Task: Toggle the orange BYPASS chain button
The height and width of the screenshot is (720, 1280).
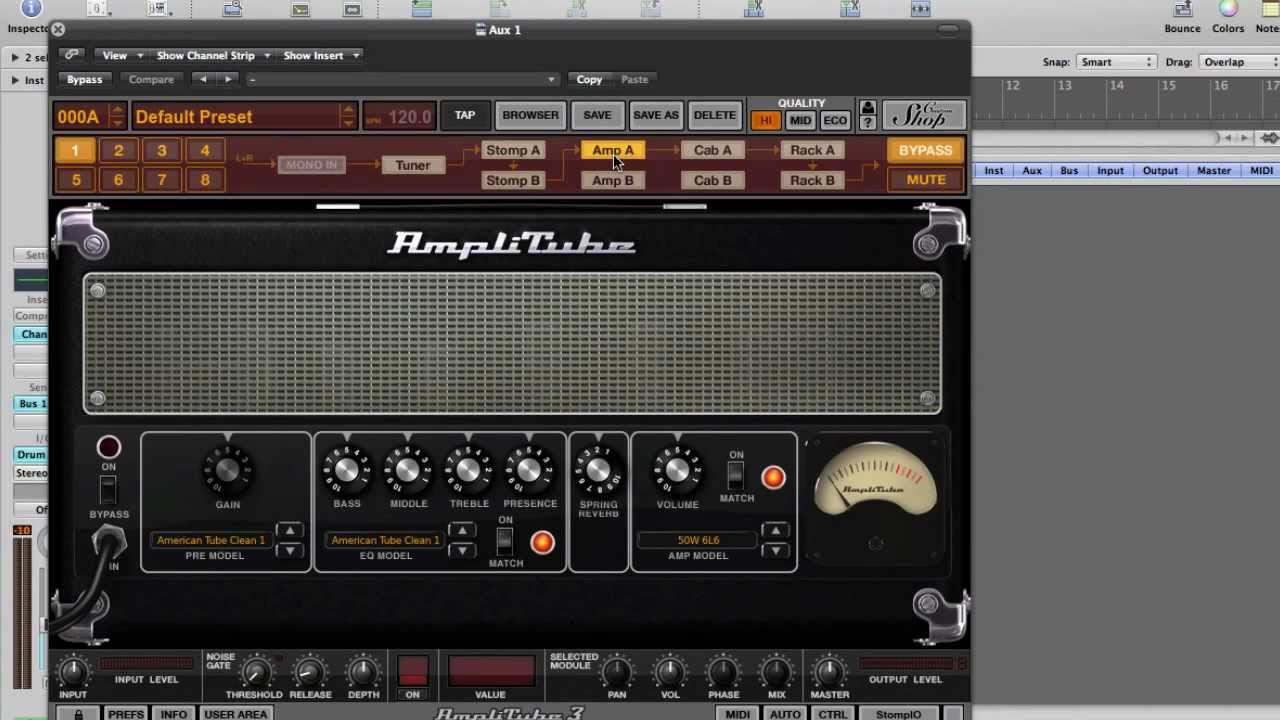Action: click(925, 150)
